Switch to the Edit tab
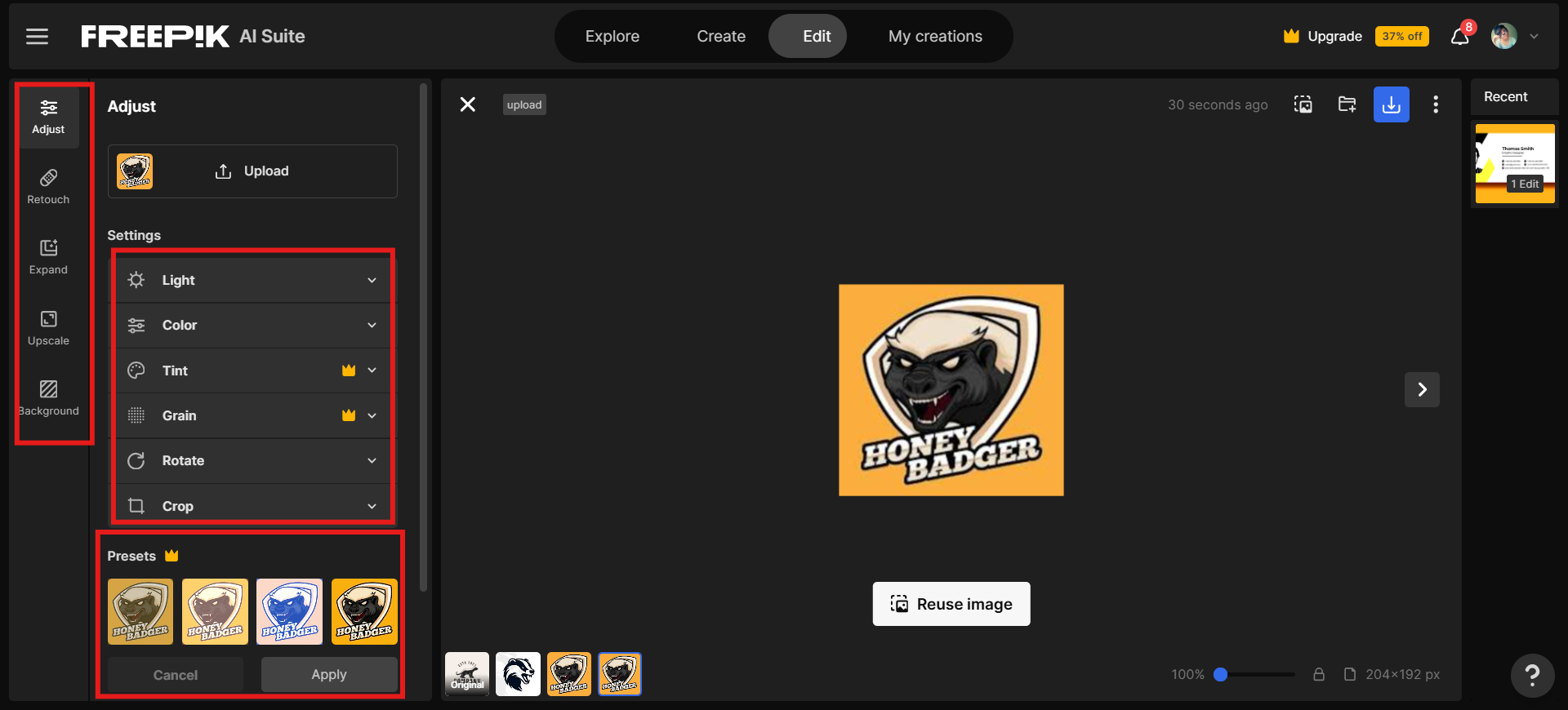 point(808,36)
